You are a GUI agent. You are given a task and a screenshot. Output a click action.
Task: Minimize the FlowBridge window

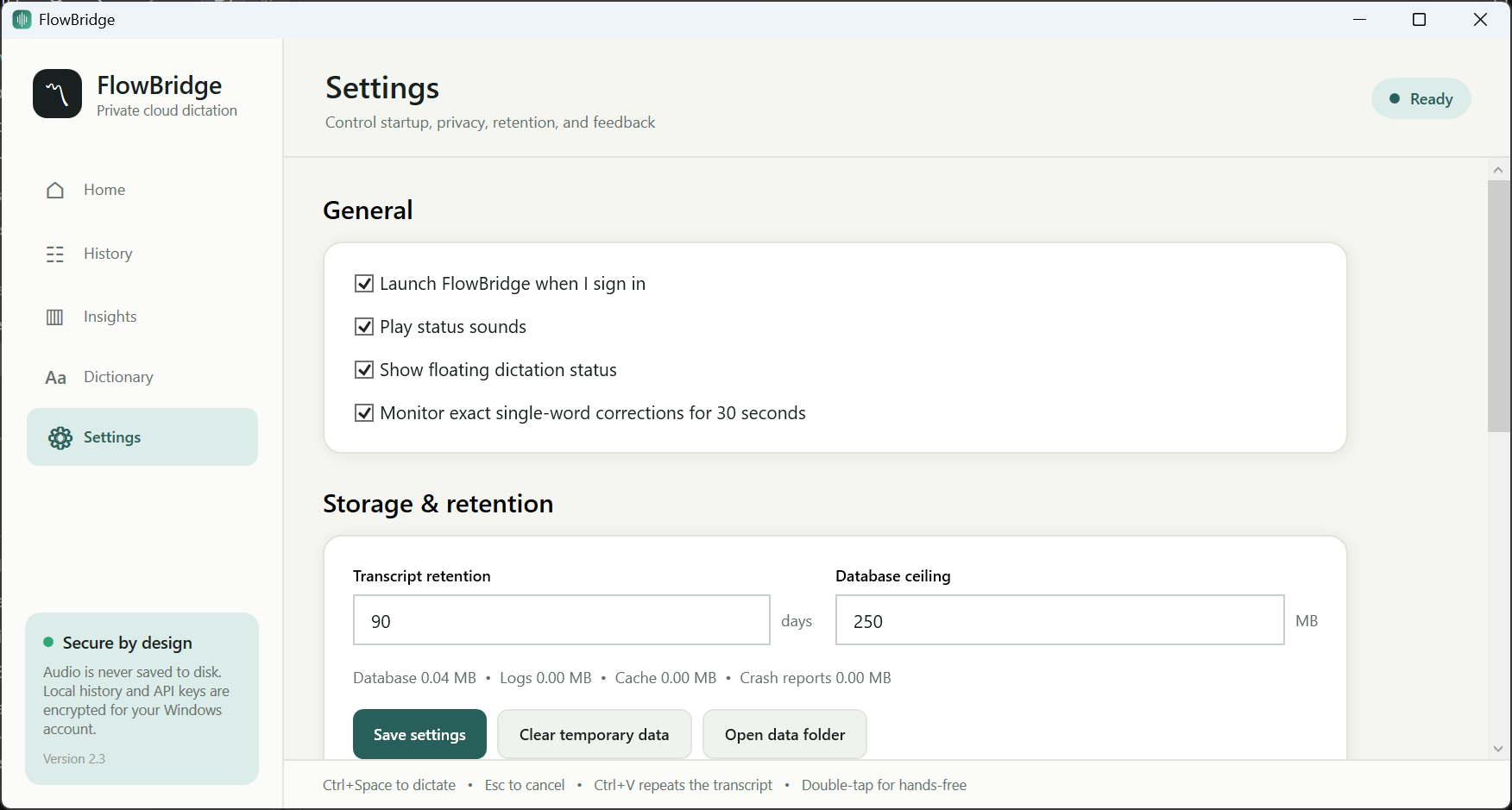(x=1360, y=19)
